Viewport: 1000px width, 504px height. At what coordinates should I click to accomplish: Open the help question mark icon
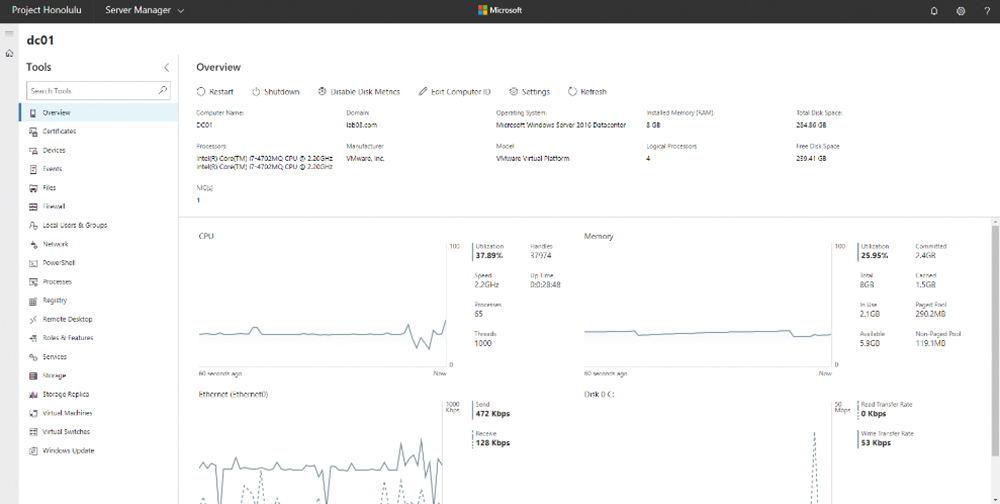point(987,11)
